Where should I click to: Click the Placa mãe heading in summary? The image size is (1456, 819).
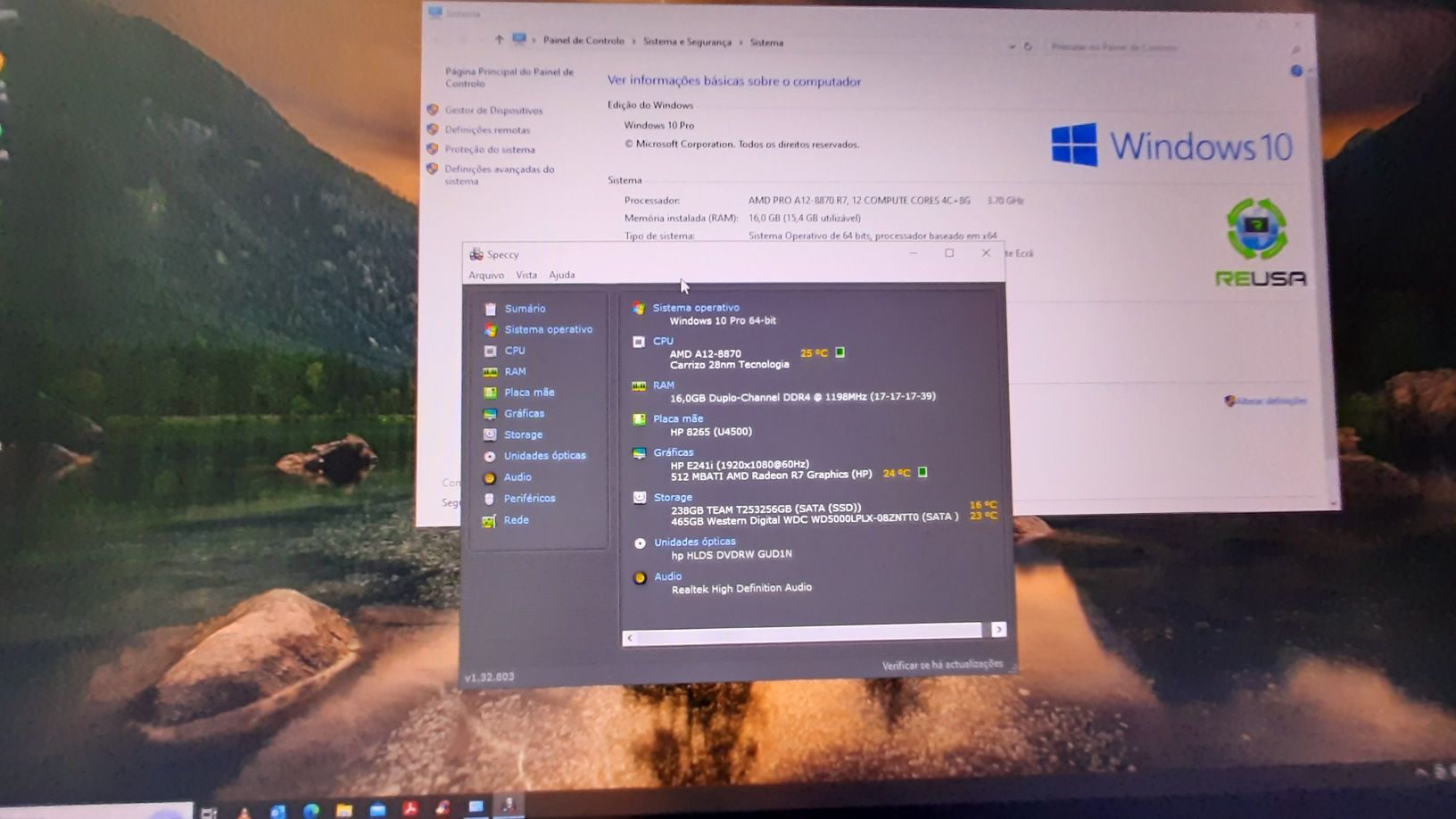click(678, 418)
